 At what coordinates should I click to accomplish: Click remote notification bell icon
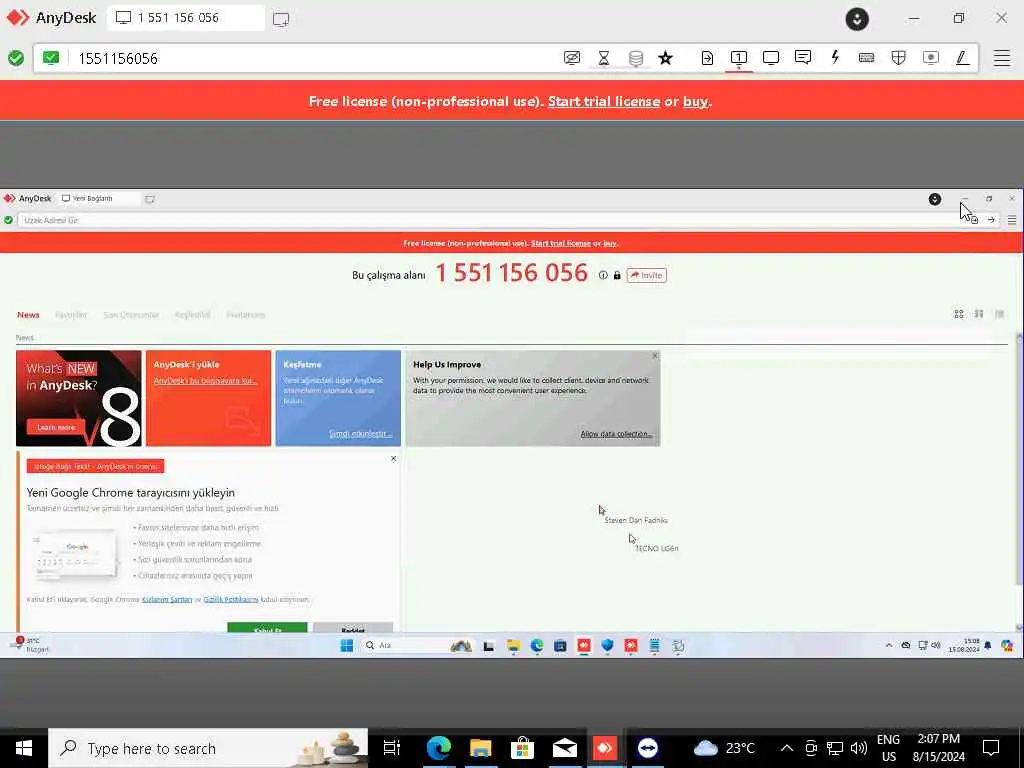tap(987, 645)
